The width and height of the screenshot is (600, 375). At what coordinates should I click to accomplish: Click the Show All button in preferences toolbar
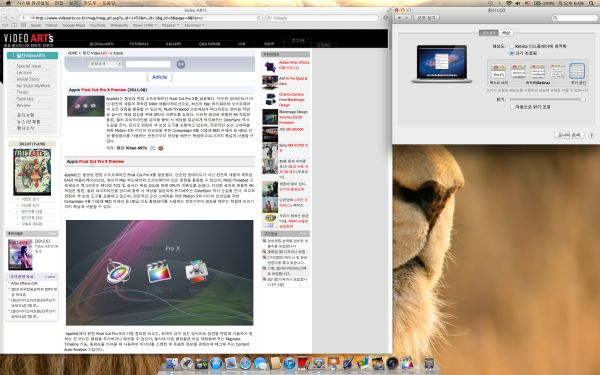click(x=426, y=18)
